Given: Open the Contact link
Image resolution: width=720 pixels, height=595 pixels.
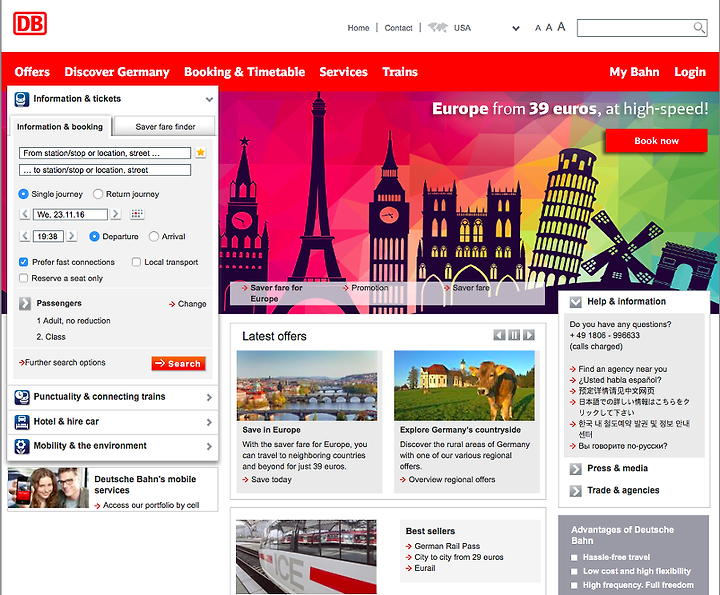Looking at the screenshot, I should click(x=398, y=28).
